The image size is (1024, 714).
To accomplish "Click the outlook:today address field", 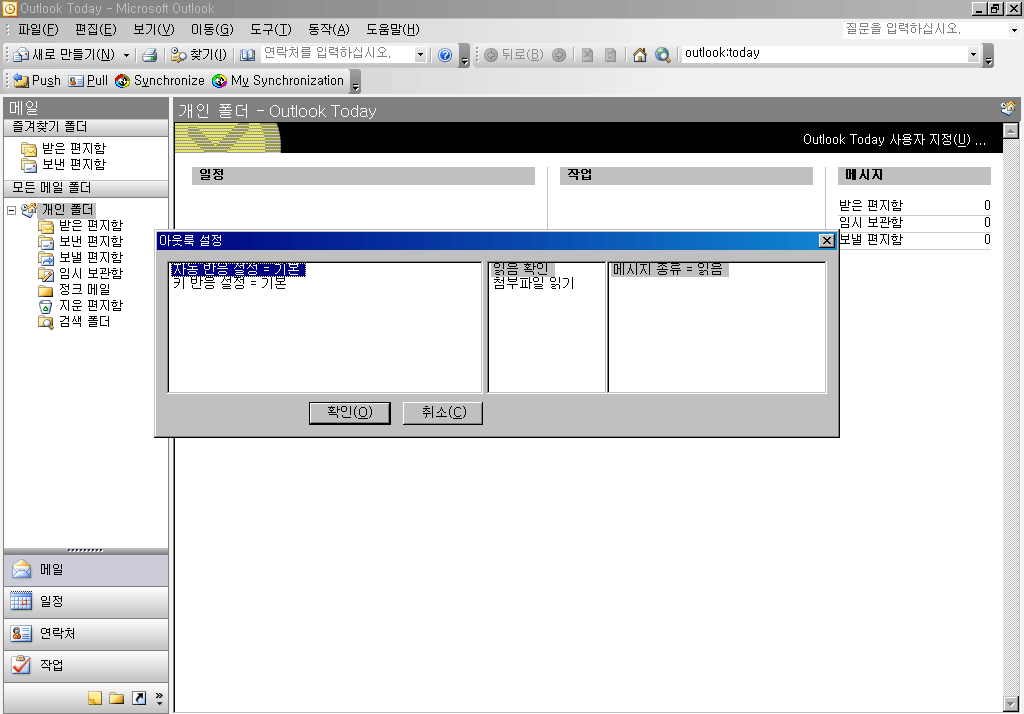I will (x=825, y=54).
